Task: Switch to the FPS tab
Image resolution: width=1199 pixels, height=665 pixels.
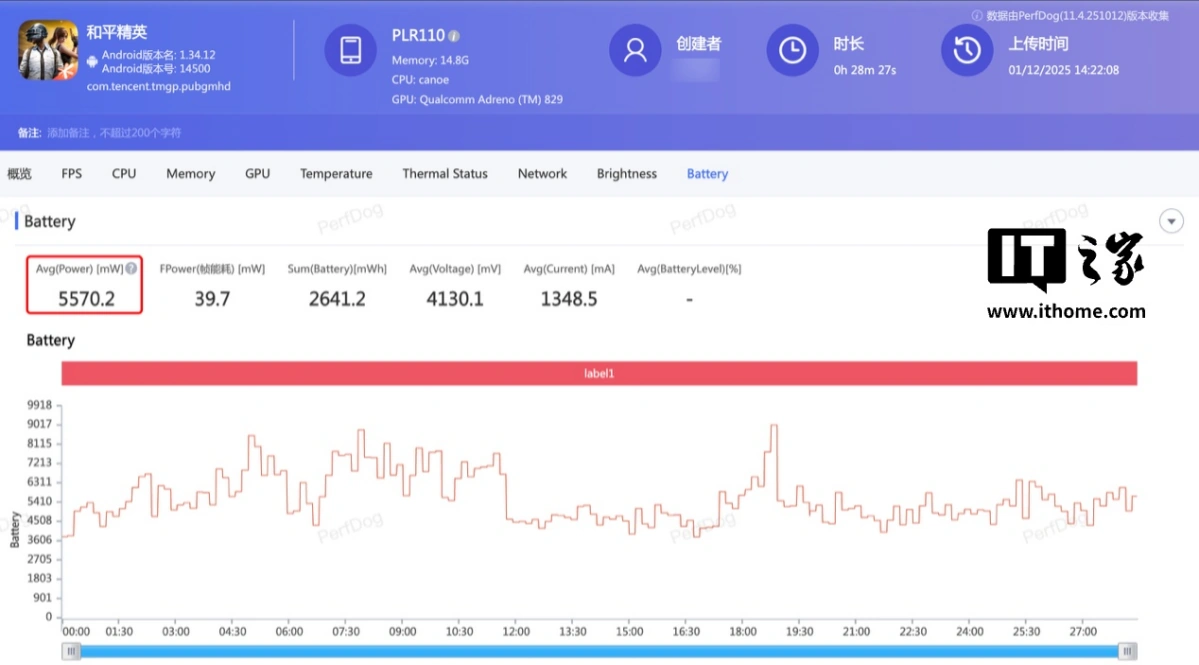Action: click(x=72, y=174)
